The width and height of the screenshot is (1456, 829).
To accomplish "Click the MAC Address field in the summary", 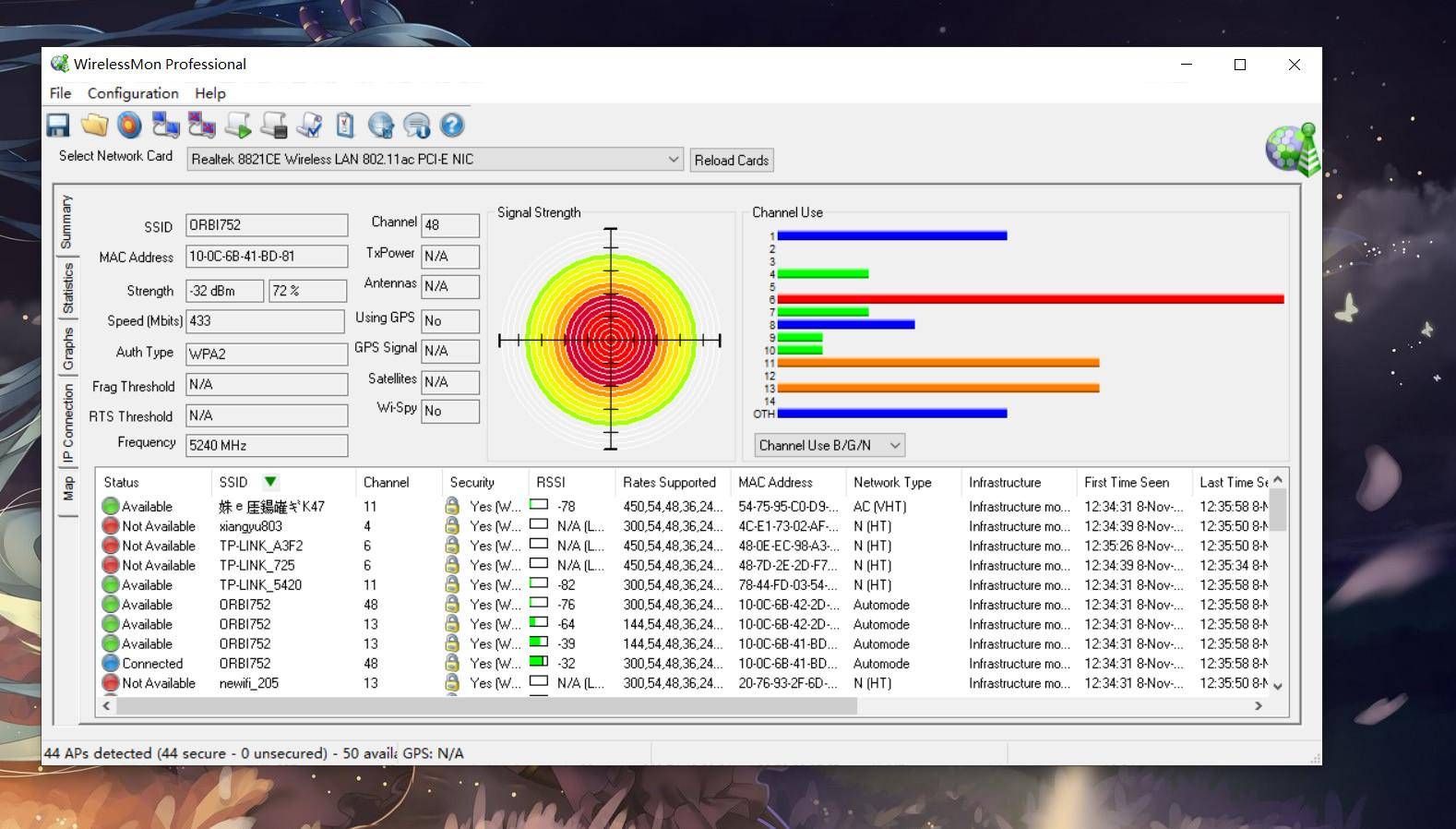I will [267, 257].
